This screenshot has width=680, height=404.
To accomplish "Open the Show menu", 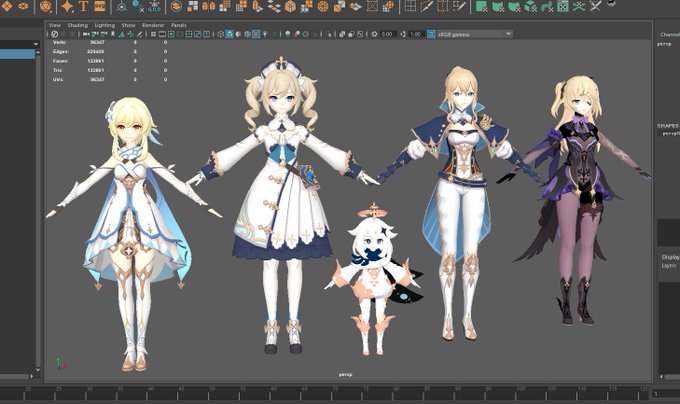I will [x=128, y=25].
